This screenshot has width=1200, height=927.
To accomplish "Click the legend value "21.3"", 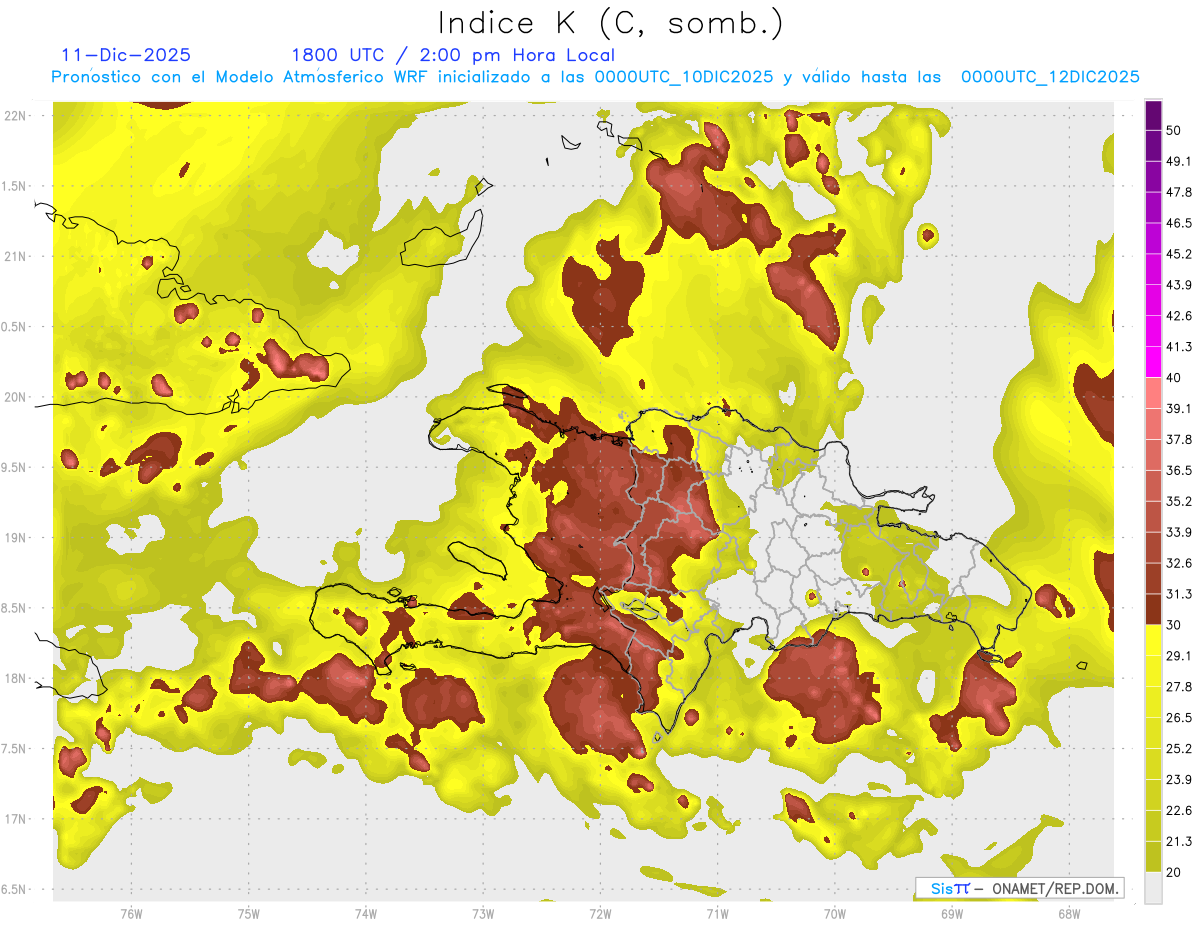I will click(1179, 842).
